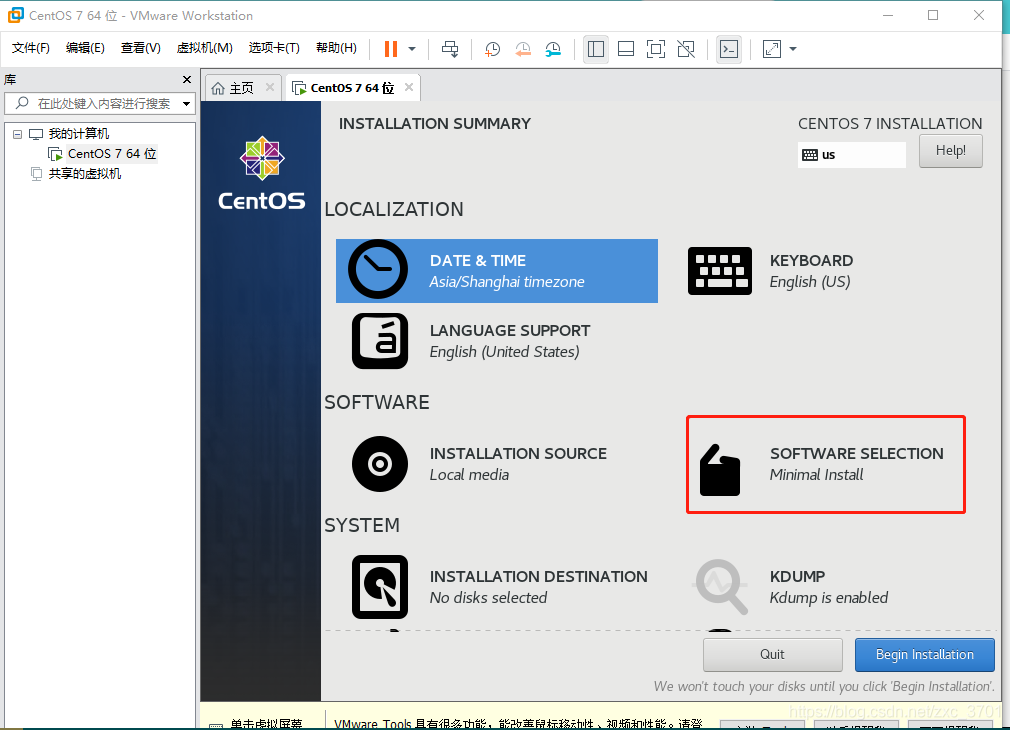Viewport: 1010px width, 730px height.
Task: Open the 编辑(E) menu
Action: [85, 48]
